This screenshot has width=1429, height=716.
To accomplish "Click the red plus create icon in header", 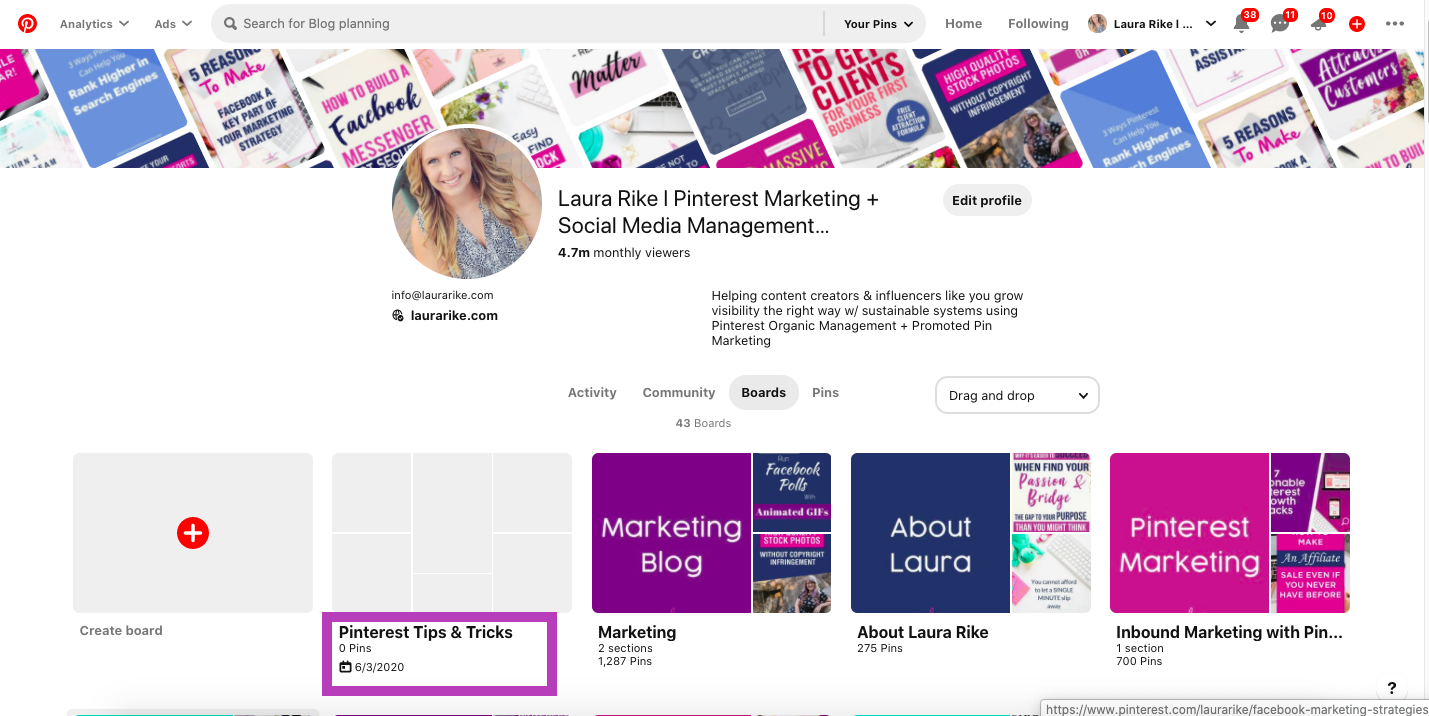I will click(1357, 24).
